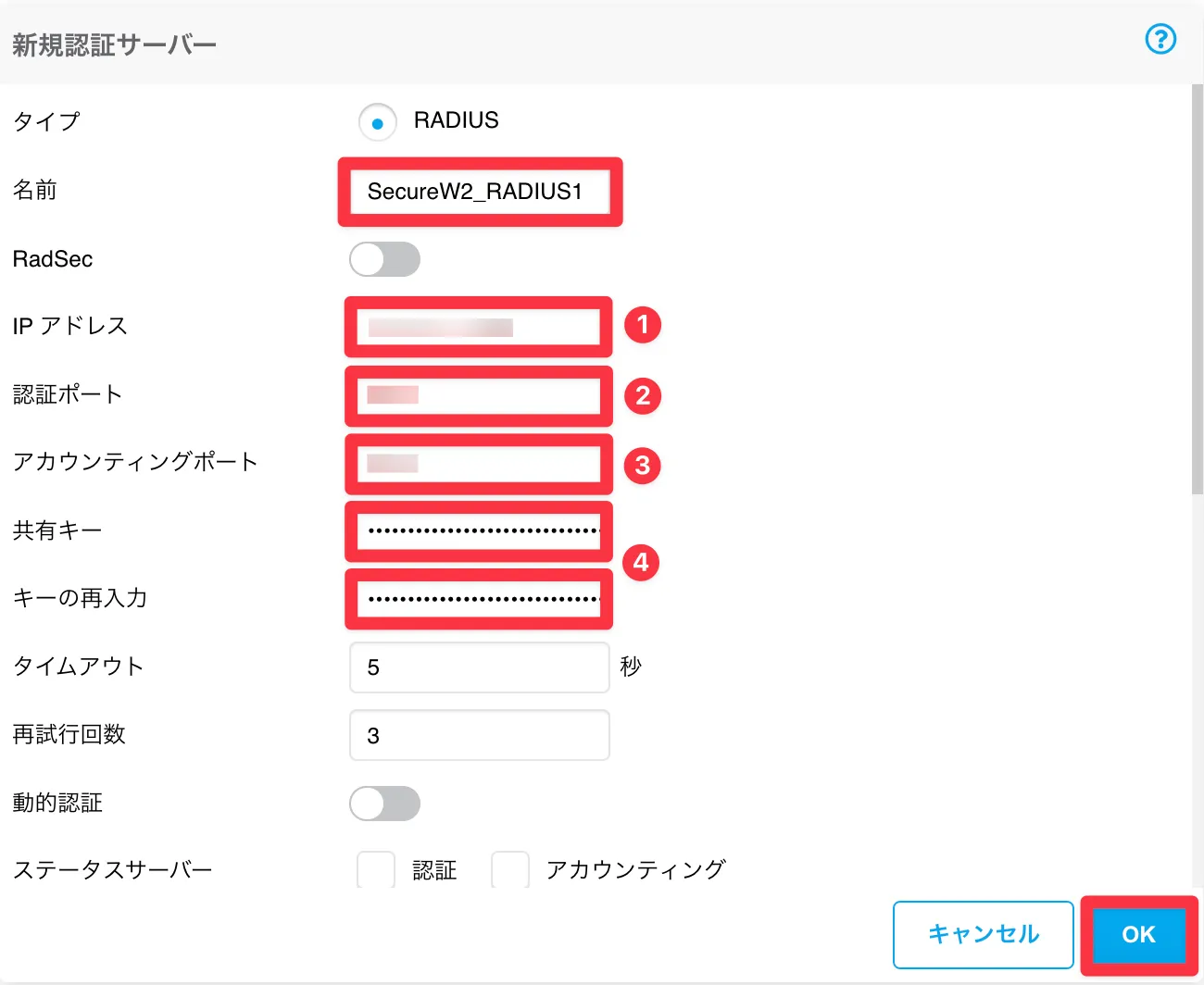Open the help question mark icon
The image size is (1204, 985).
[x=1160, y=39]
